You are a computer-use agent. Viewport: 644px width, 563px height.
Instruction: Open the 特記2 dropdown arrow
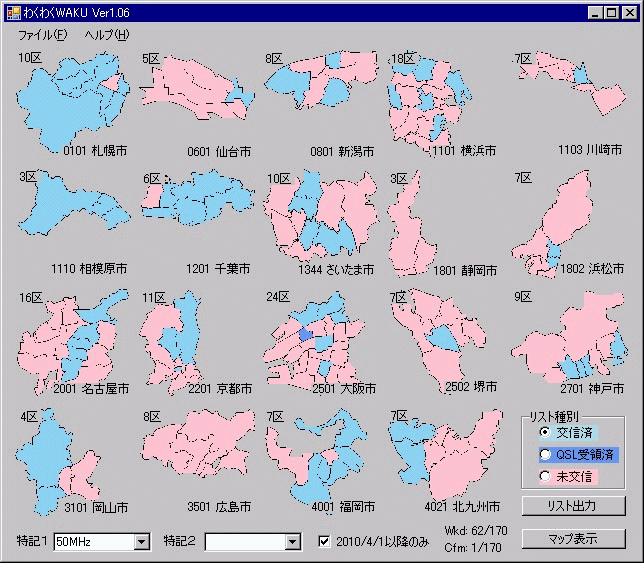point(292,542)
